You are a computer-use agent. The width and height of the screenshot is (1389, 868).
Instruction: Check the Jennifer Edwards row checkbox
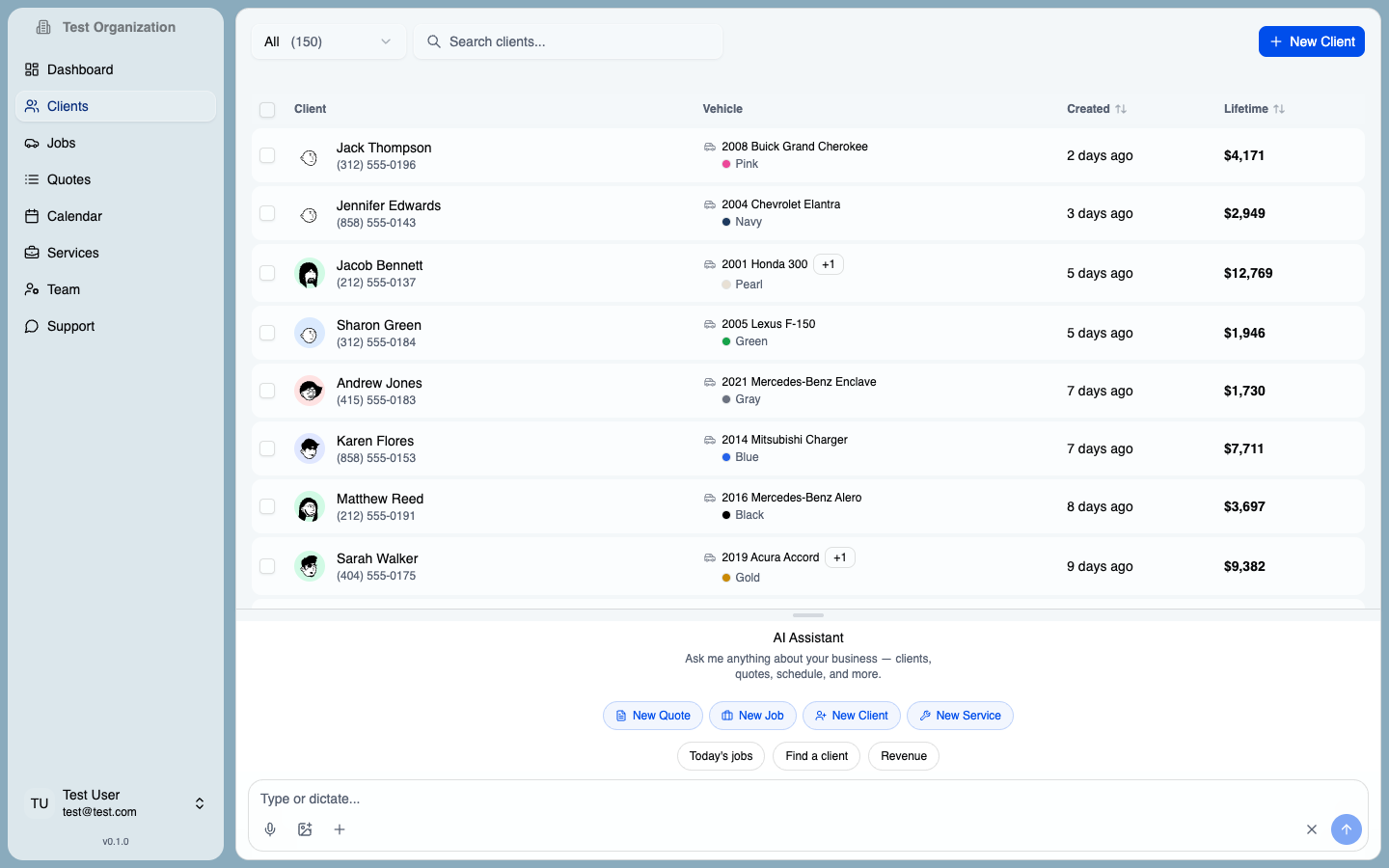267,213
